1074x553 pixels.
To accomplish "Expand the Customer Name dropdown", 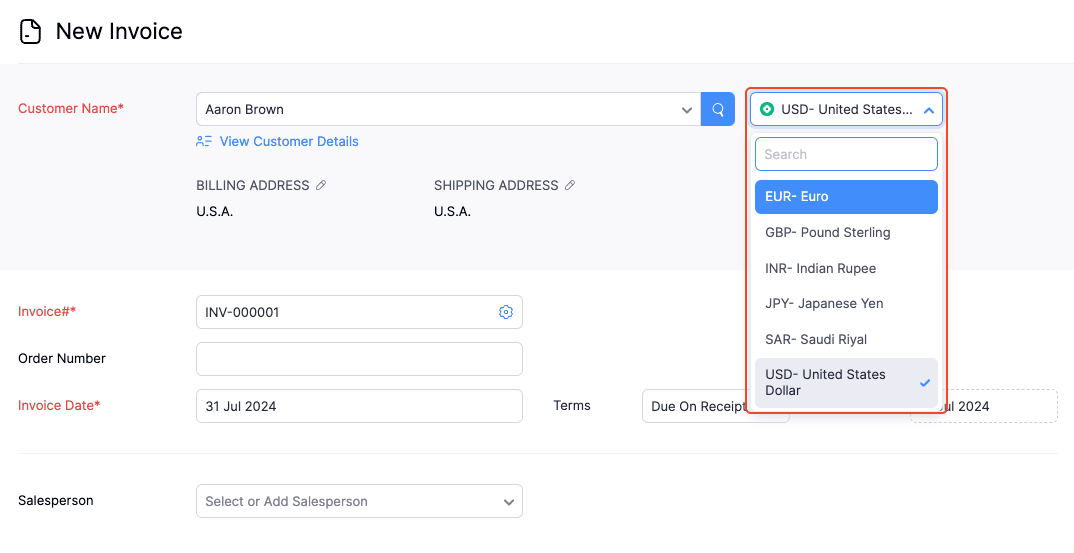I will (687, 109).
